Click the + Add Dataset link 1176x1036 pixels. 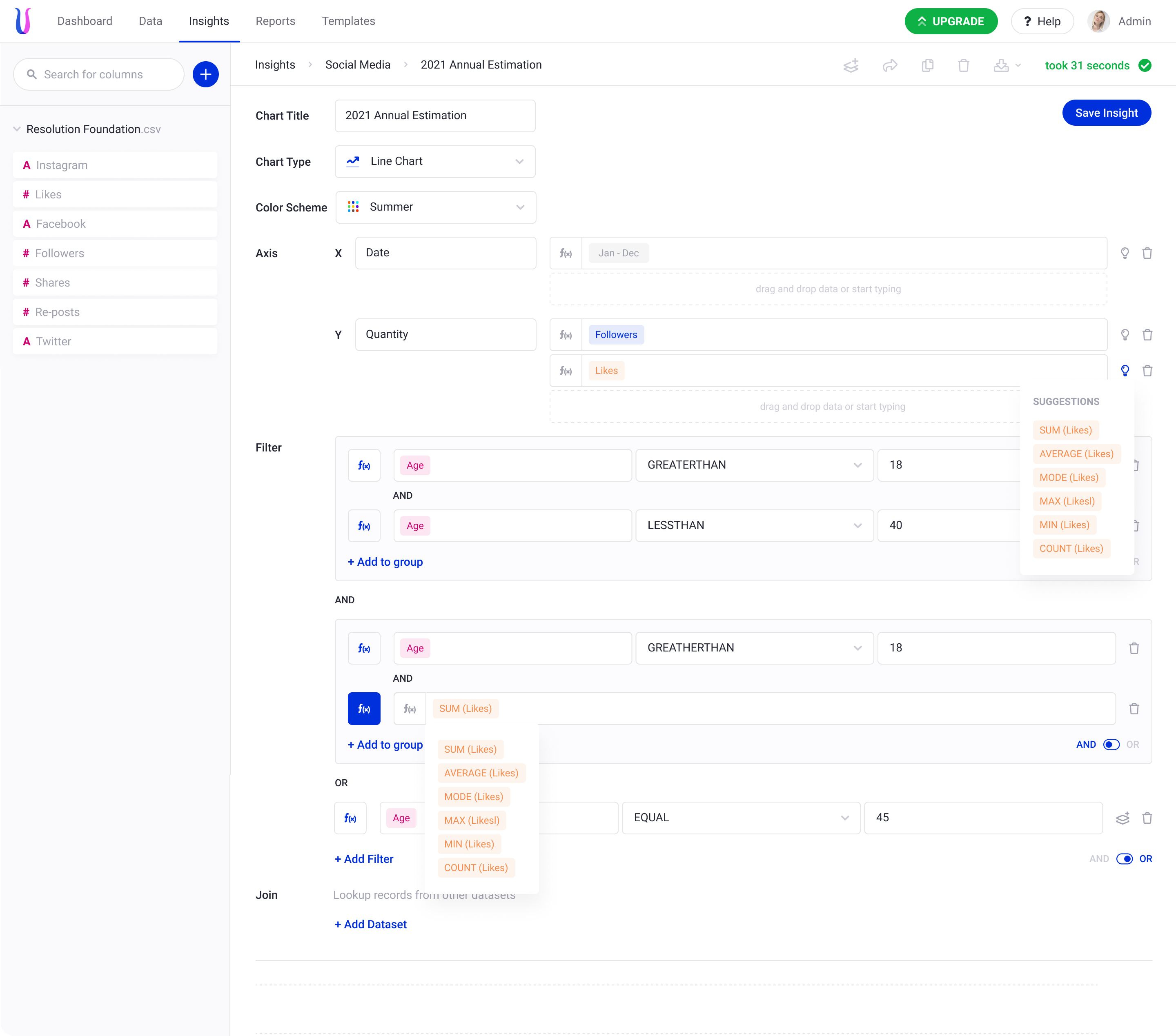click(x=370, y=925)
